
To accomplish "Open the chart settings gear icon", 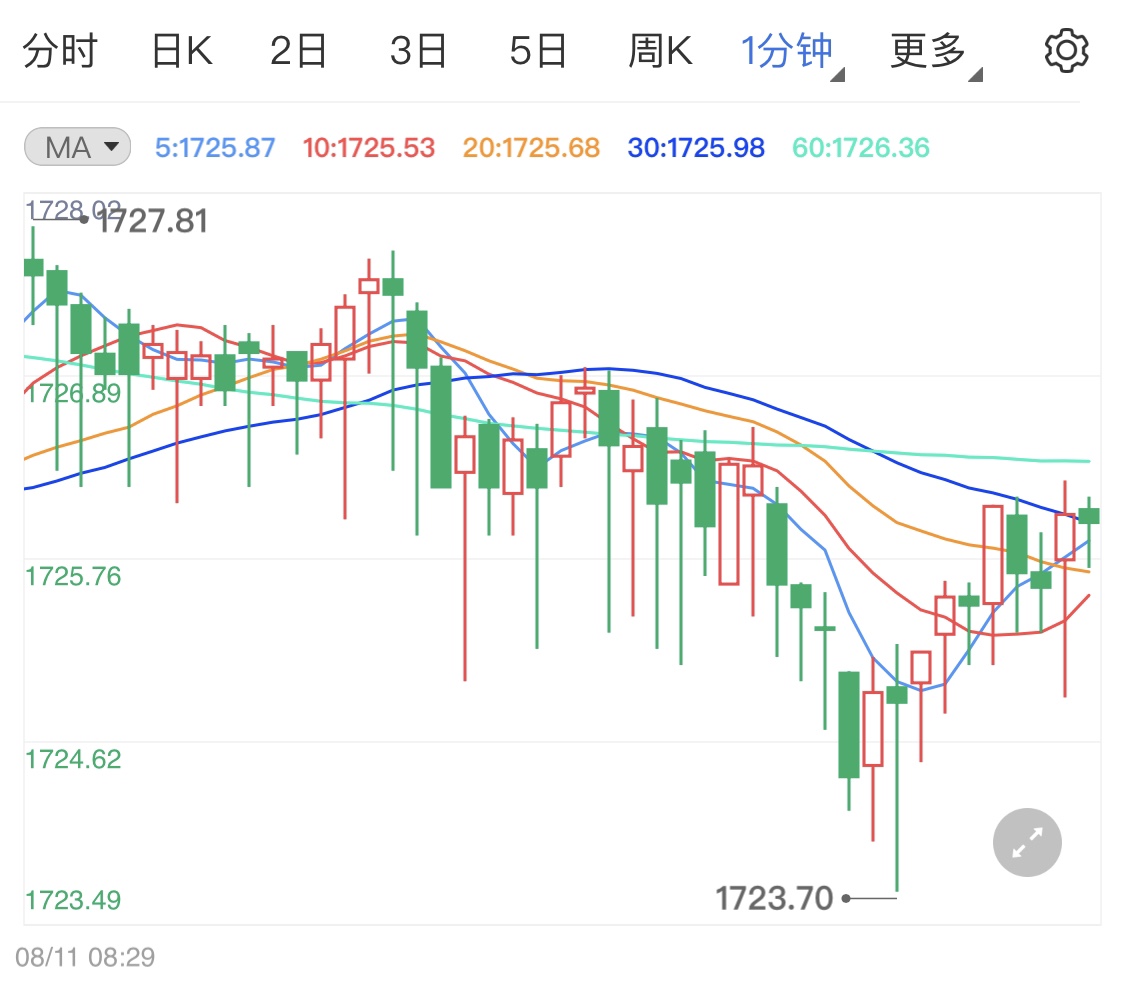I will point(1065,49).
